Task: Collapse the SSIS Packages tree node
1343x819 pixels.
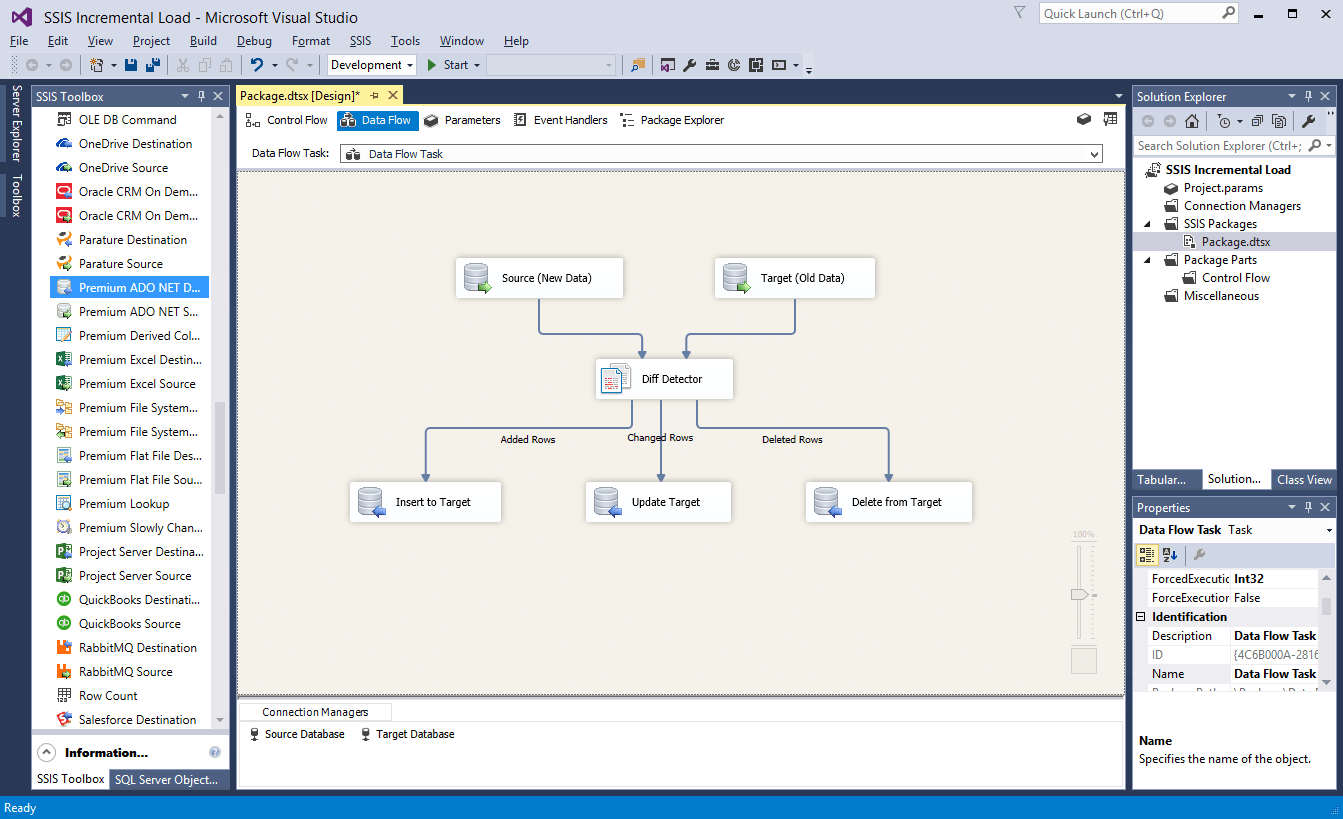Action: 1146,224
